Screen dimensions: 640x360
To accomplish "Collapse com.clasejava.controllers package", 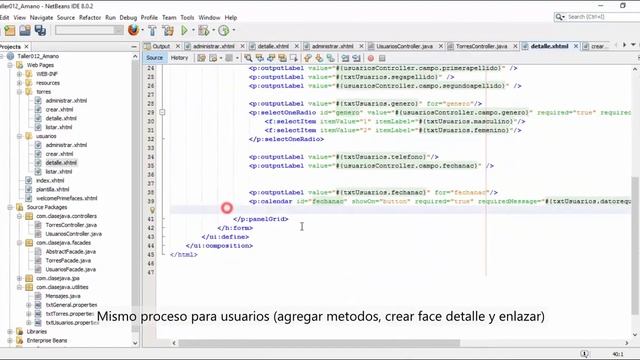I will click(19, 216).
